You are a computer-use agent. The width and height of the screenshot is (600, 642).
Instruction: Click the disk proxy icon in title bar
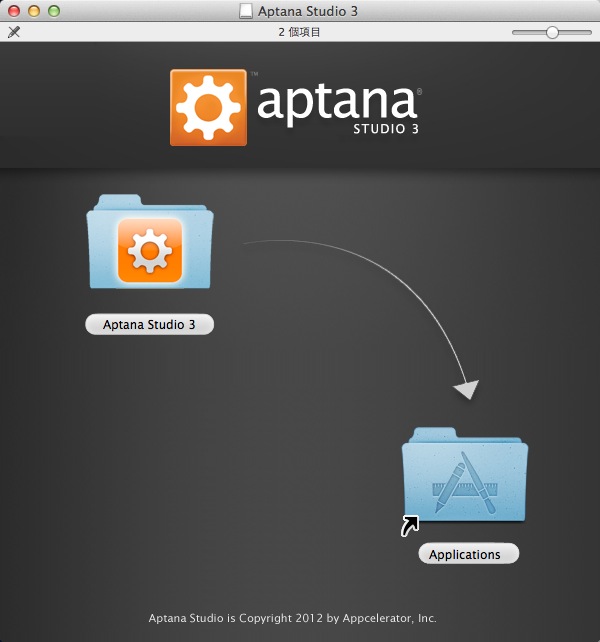(246, 11)
